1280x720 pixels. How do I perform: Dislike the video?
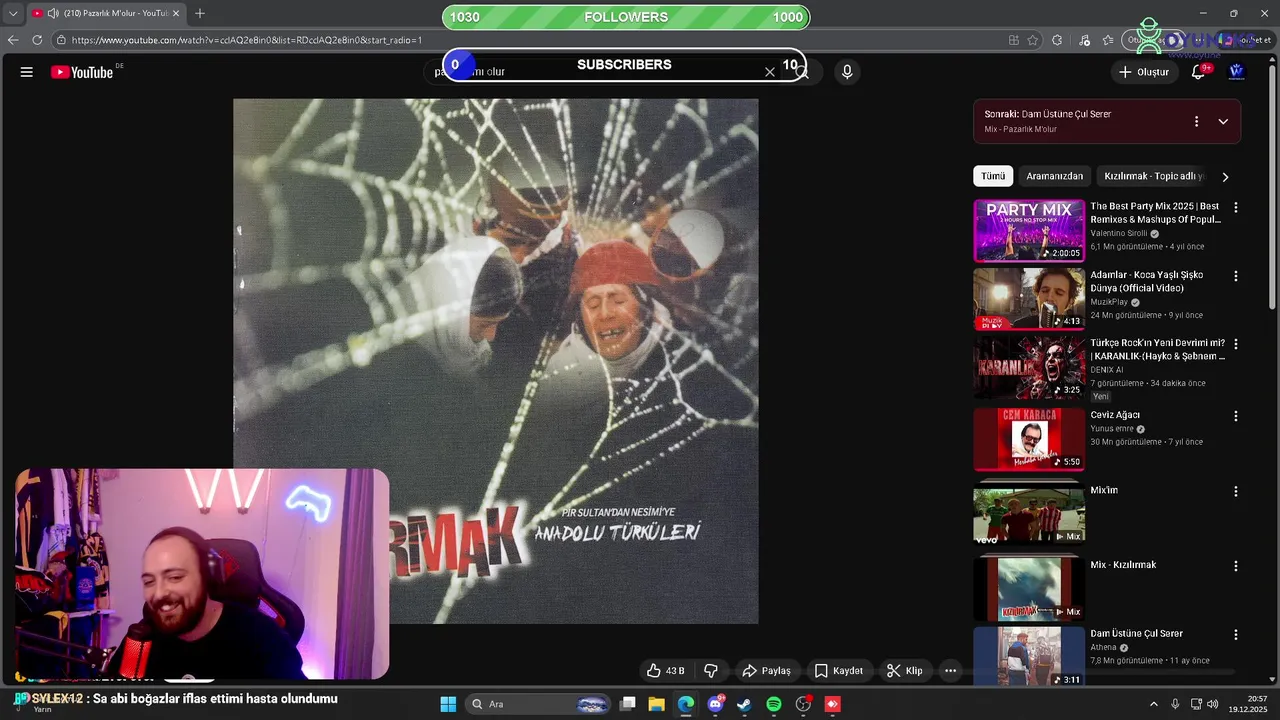711,670
